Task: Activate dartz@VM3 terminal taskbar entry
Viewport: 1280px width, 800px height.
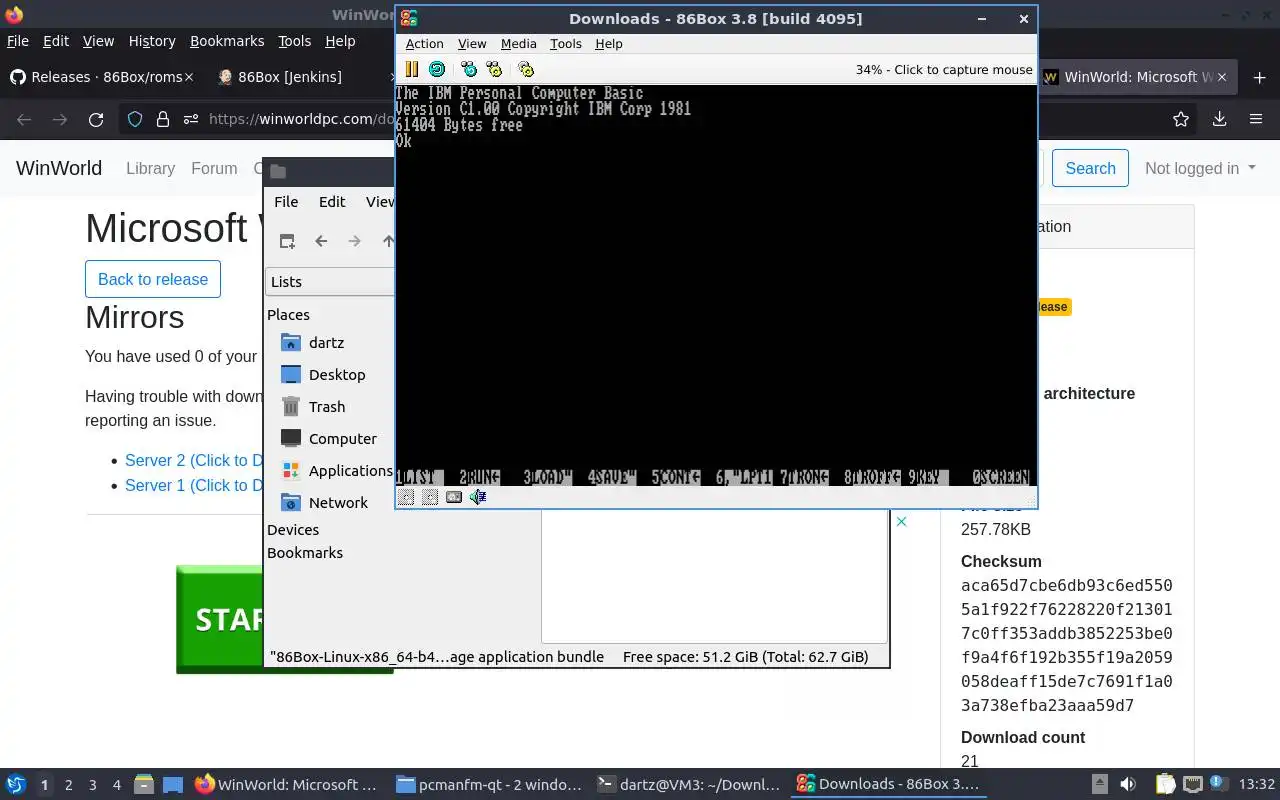Action: point(688,785)
